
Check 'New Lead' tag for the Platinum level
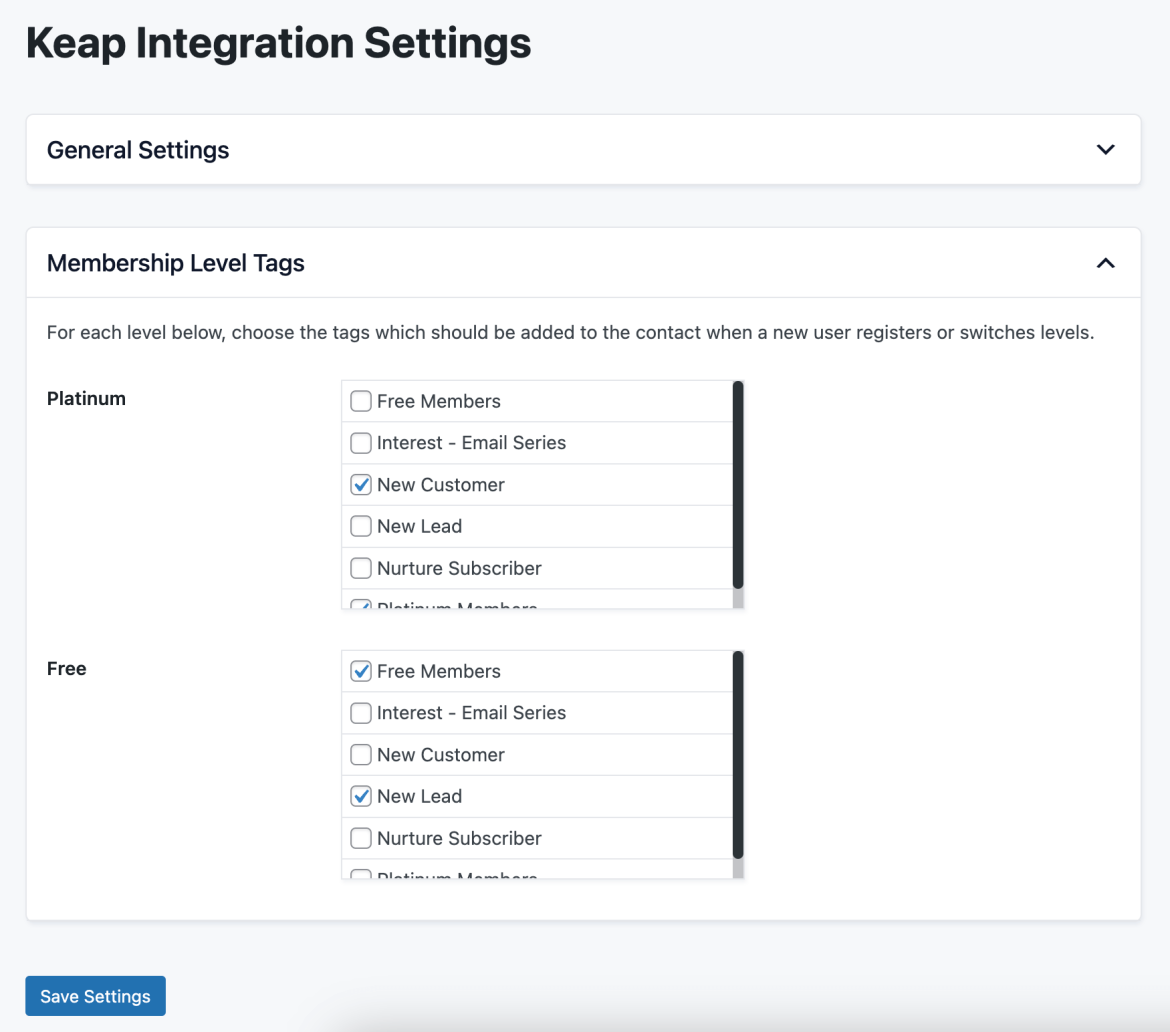coord(361,526)
